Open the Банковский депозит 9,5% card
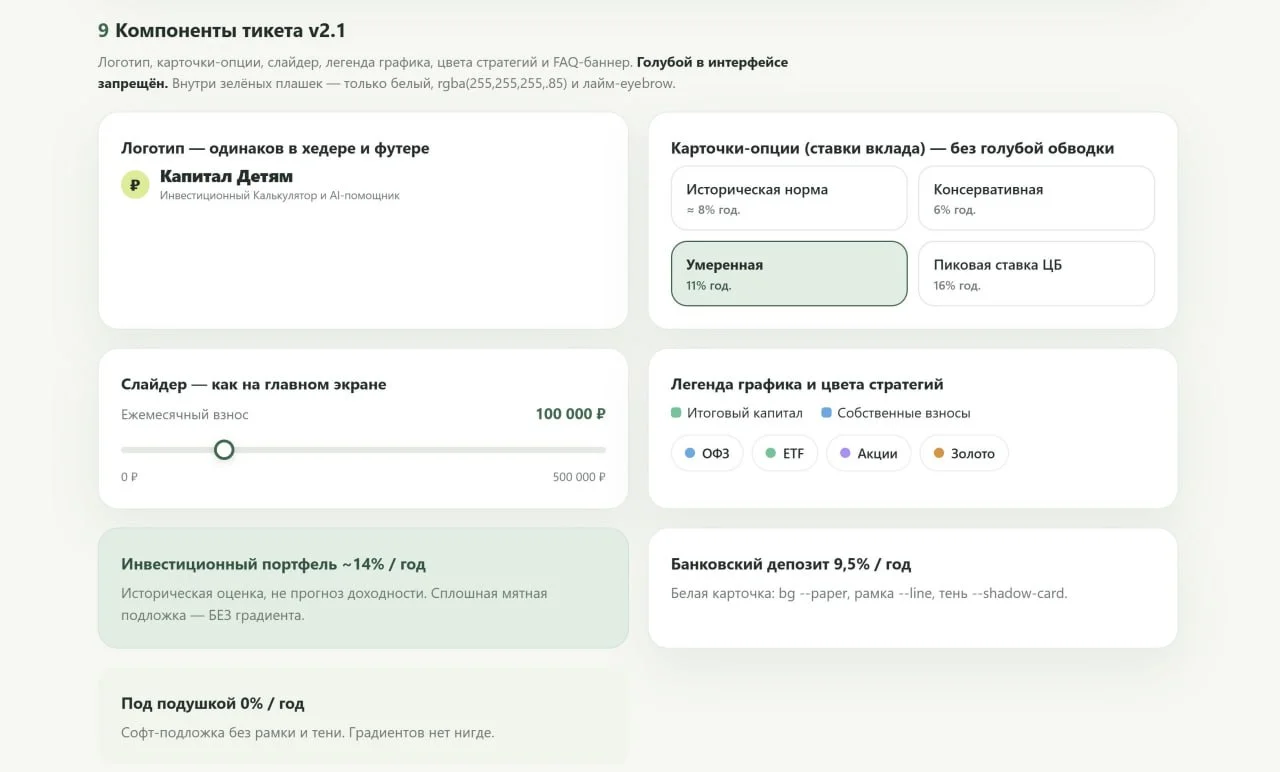This screenshot has width=1280, height=772. pyautogui.click(x=913, y=588)
